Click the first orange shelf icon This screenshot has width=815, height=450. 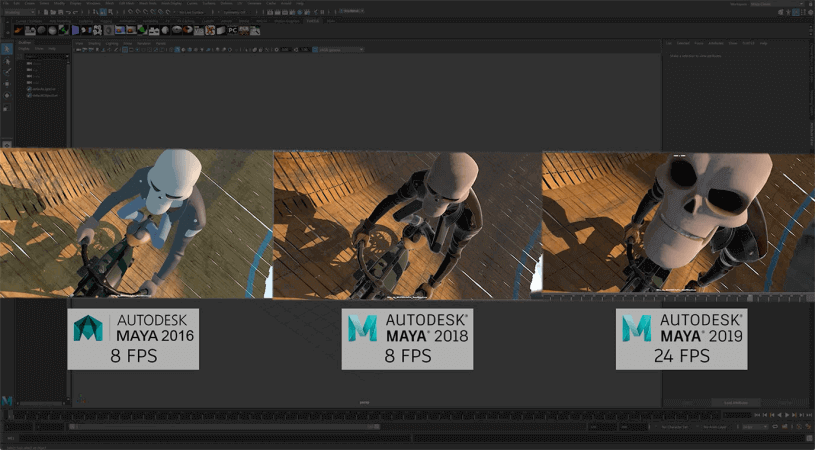click(19, 30)
